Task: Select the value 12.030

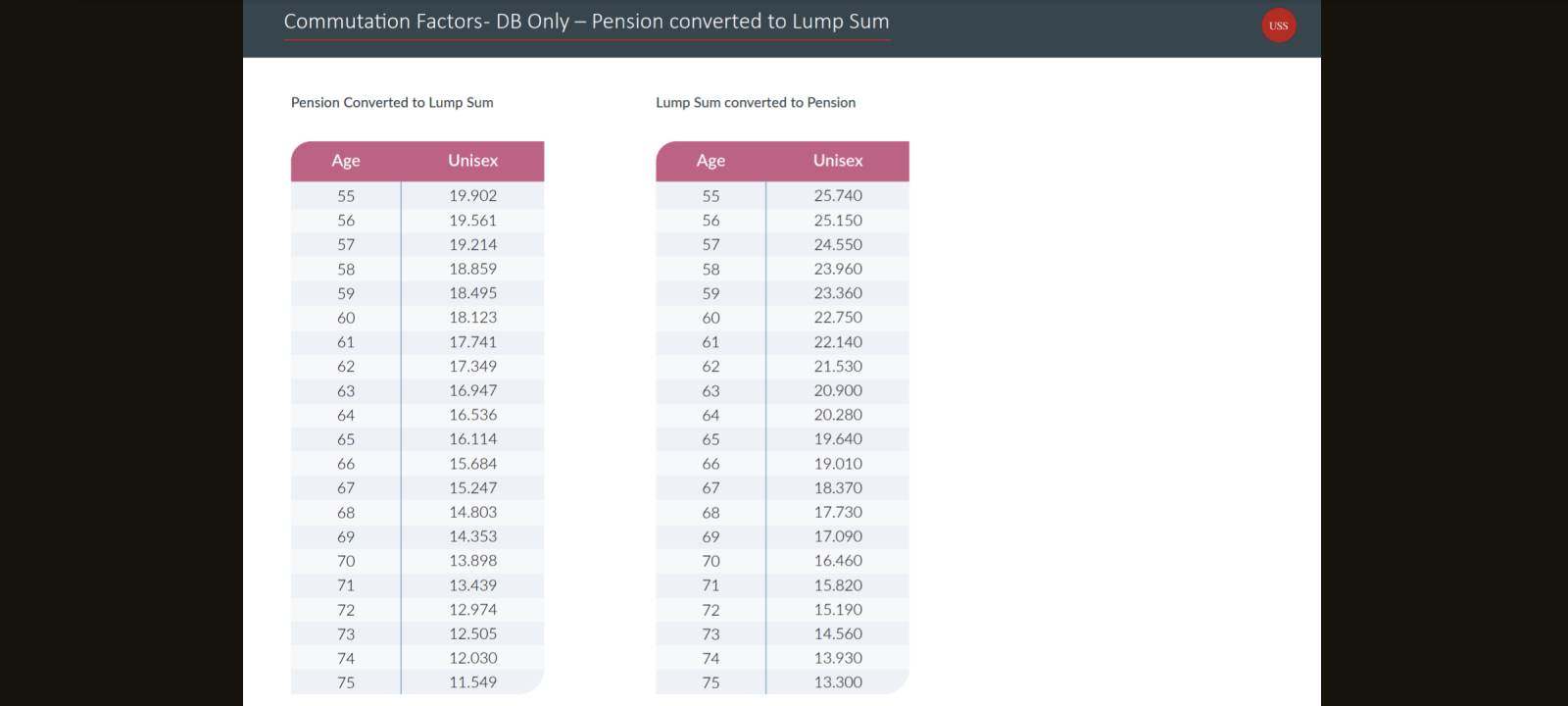Action: 473,658
